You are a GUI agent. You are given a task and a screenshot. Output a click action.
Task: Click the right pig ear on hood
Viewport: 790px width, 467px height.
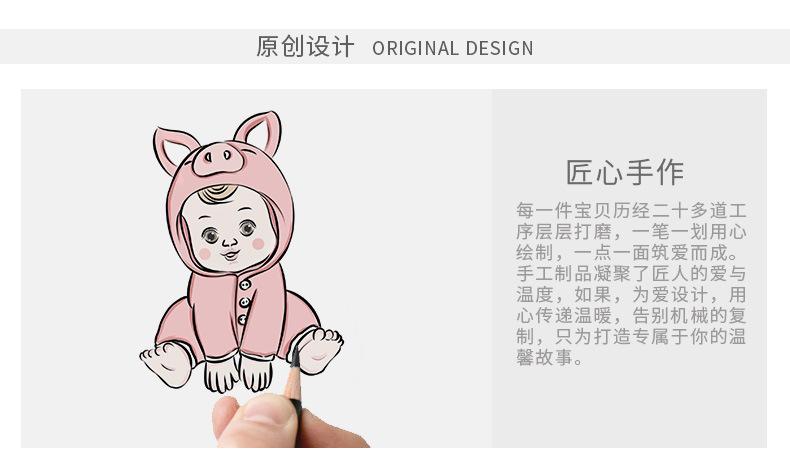tap(259, 133)
